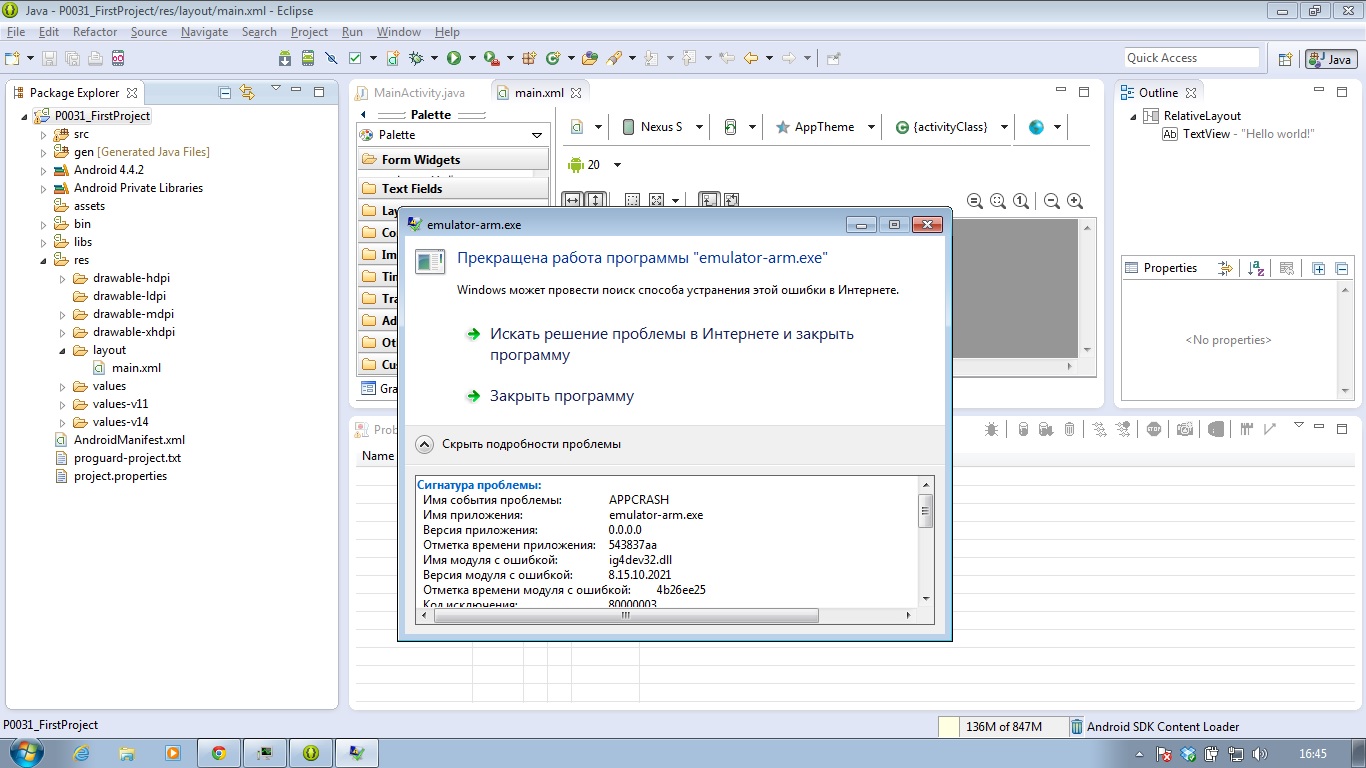
Task: Click search for a solution online option
Action: click(660, 344)
